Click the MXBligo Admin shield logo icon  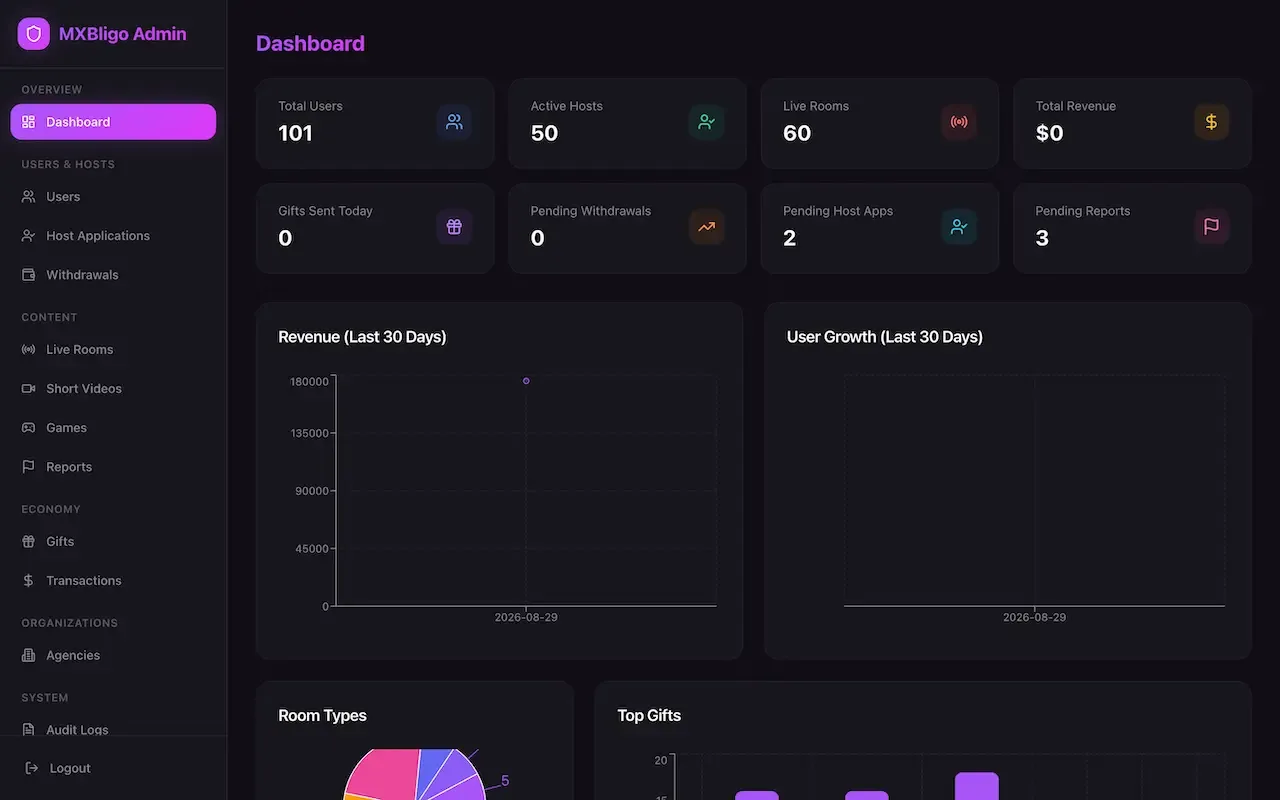pos(34,34)
